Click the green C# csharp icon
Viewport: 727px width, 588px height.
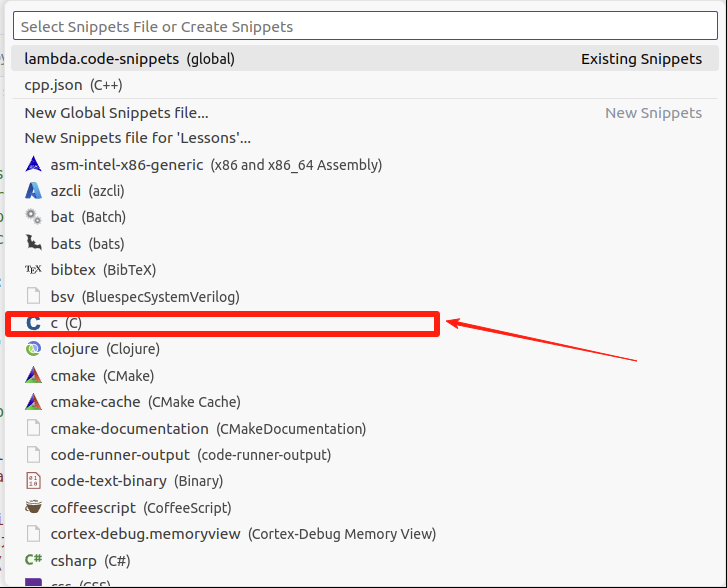tap(33, 560)
